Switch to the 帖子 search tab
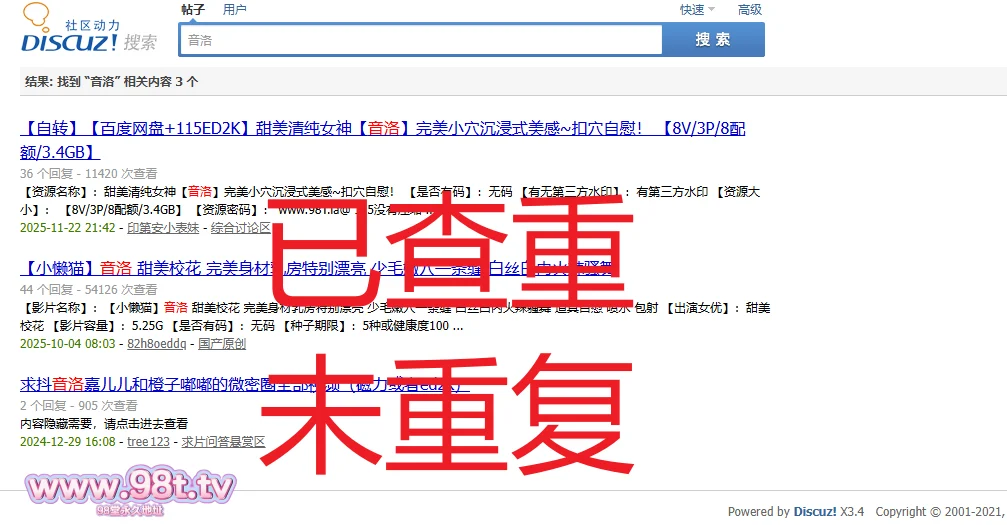 click(193, 10)
